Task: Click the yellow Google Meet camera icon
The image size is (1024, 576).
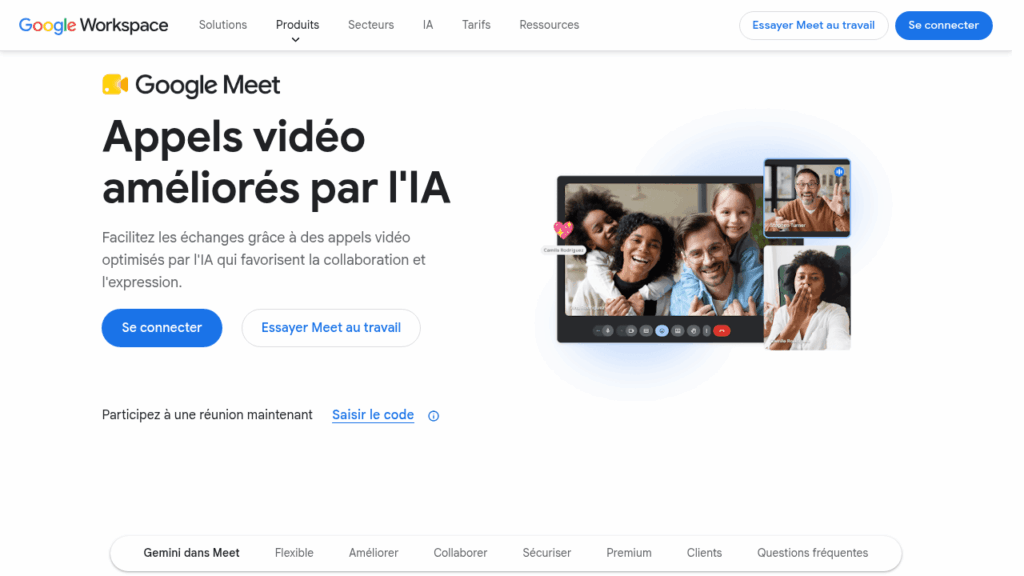Action: pyautogui.click(x=115, y=85)
